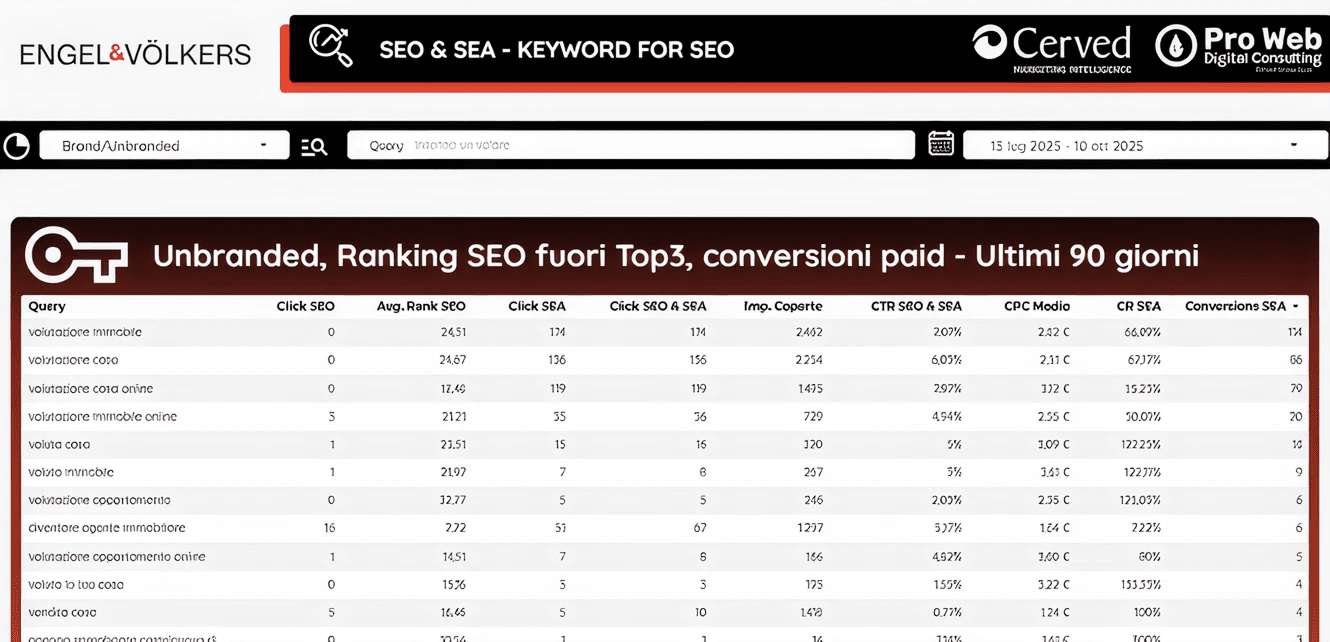Click the pie chart icon beside Brand/Unbranded
Viewport: 1330px width, 642px height.
pyautogui.click(x=17, y=146)
